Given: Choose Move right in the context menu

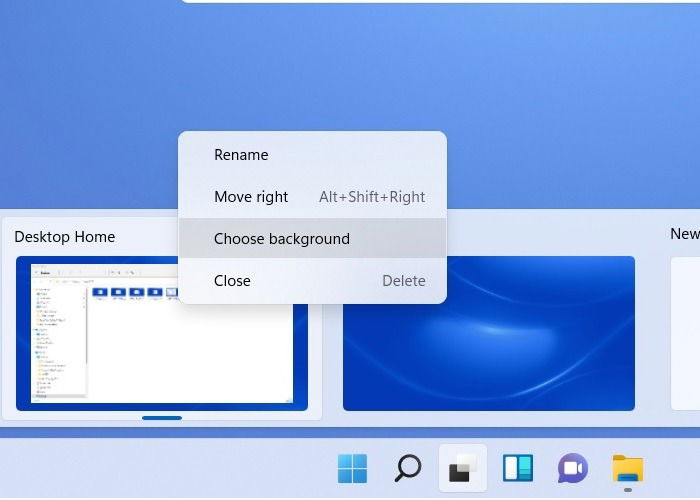Looking at the screenshot, I should (x=312, y=197).
